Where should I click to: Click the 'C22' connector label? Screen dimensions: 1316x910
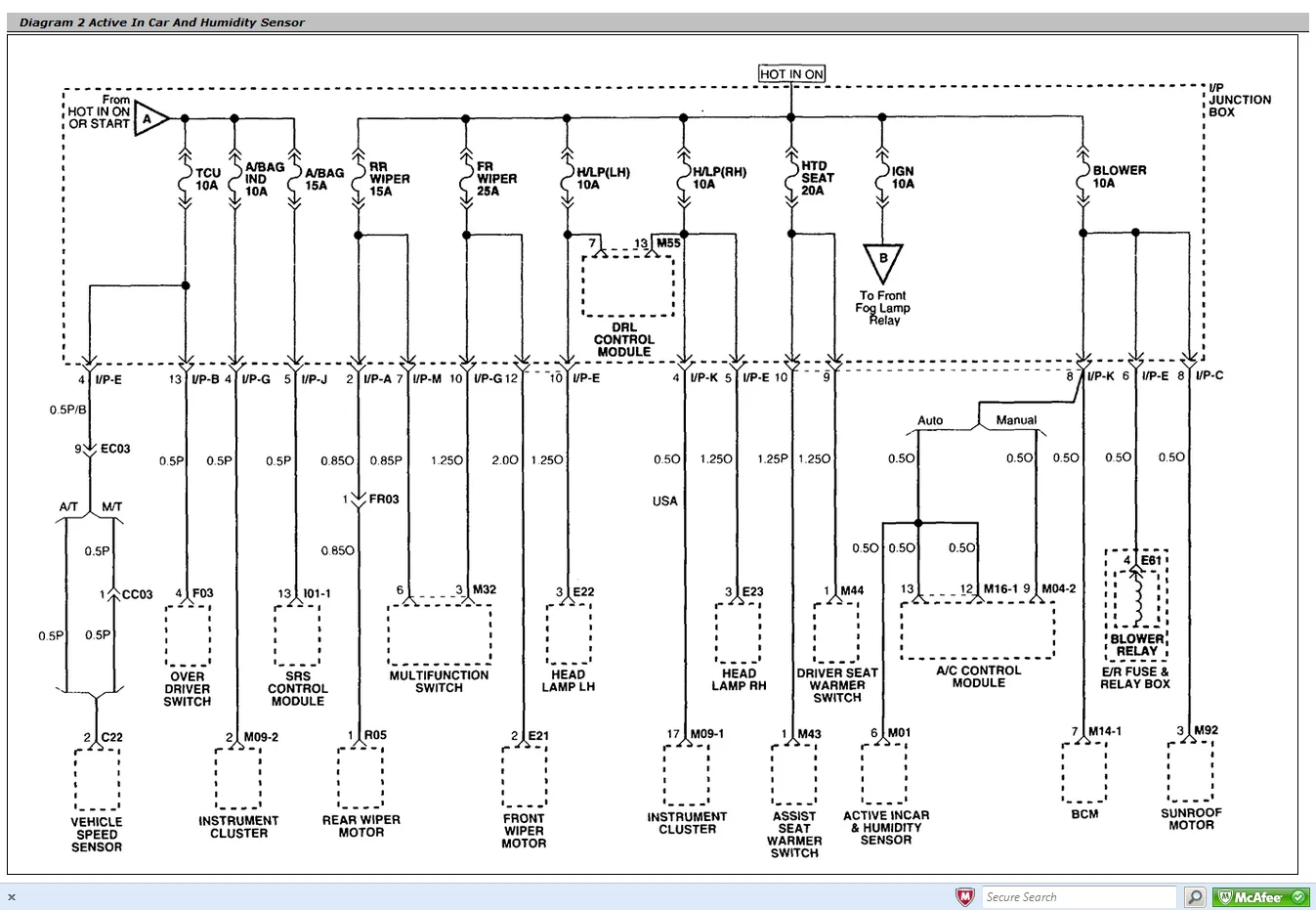pos(111,738)
